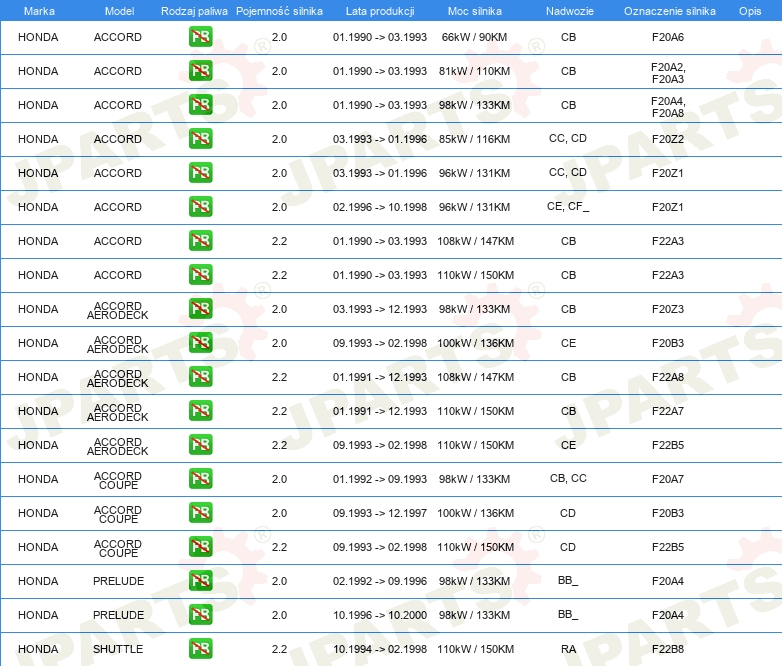
Task: Click the fuel icon in the F22A7 row
Action: tap(200, 411)
